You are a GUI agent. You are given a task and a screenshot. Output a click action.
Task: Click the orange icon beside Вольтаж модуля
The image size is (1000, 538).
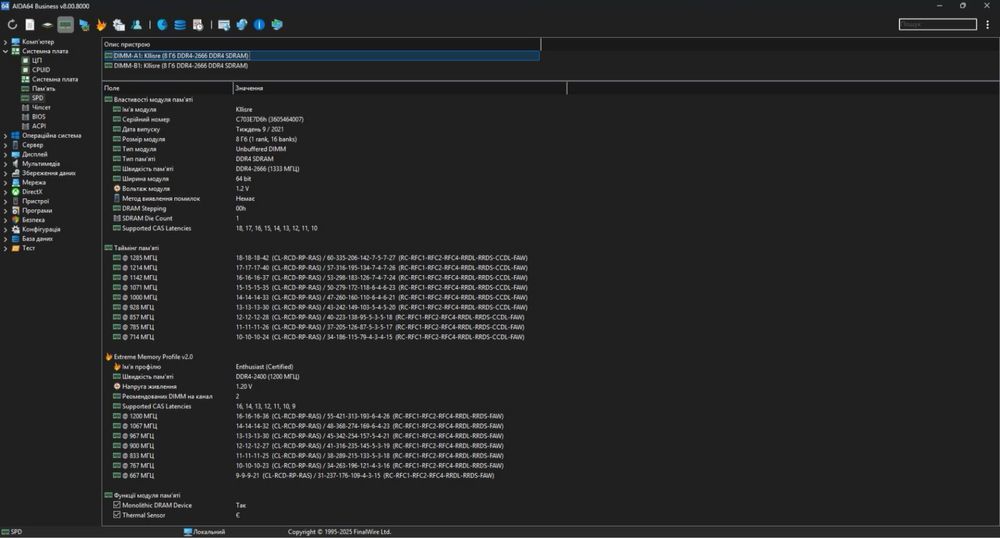(x=117, y=189)
